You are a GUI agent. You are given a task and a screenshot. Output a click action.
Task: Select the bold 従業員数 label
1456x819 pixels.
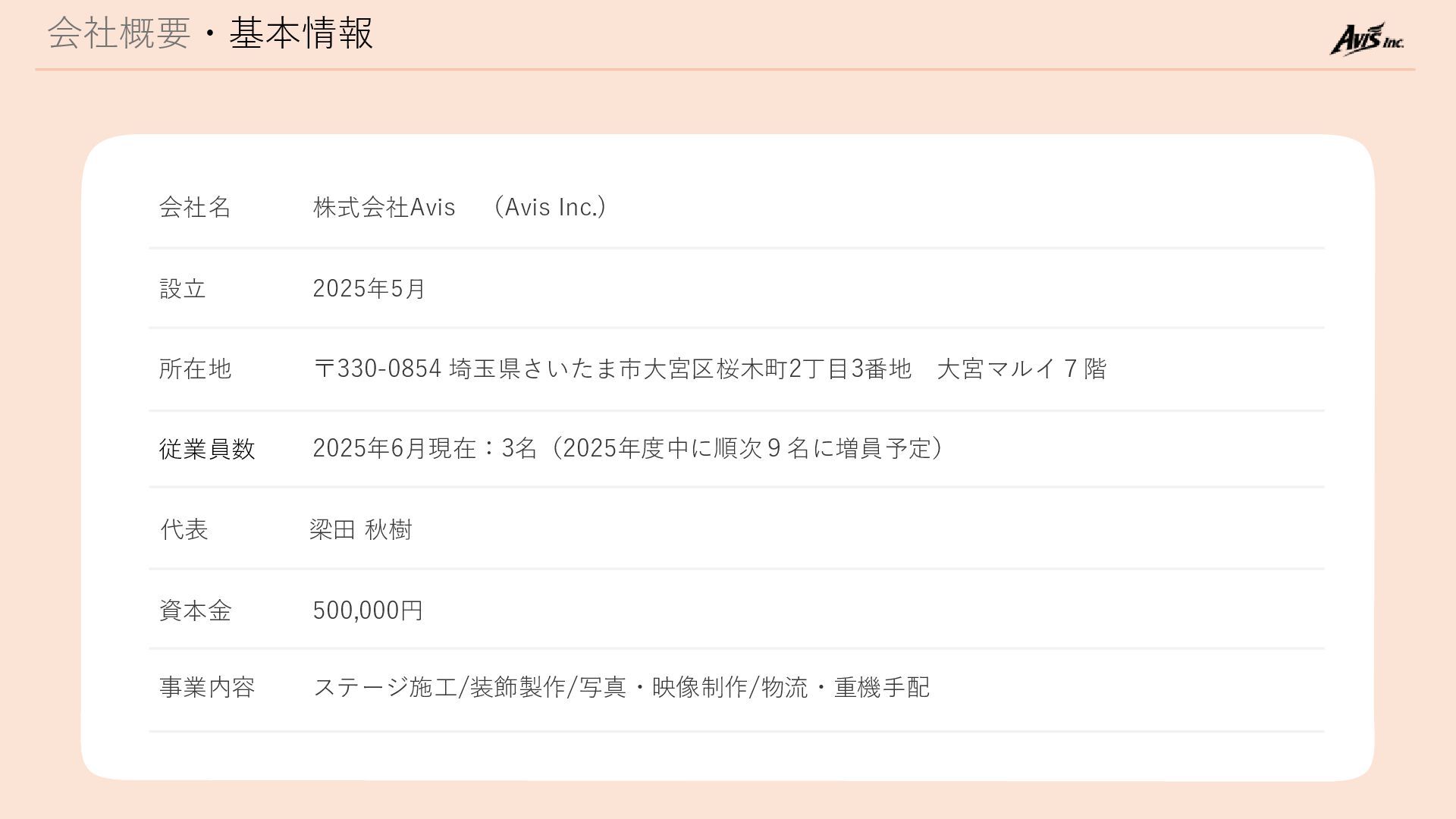tap(207, 449)
